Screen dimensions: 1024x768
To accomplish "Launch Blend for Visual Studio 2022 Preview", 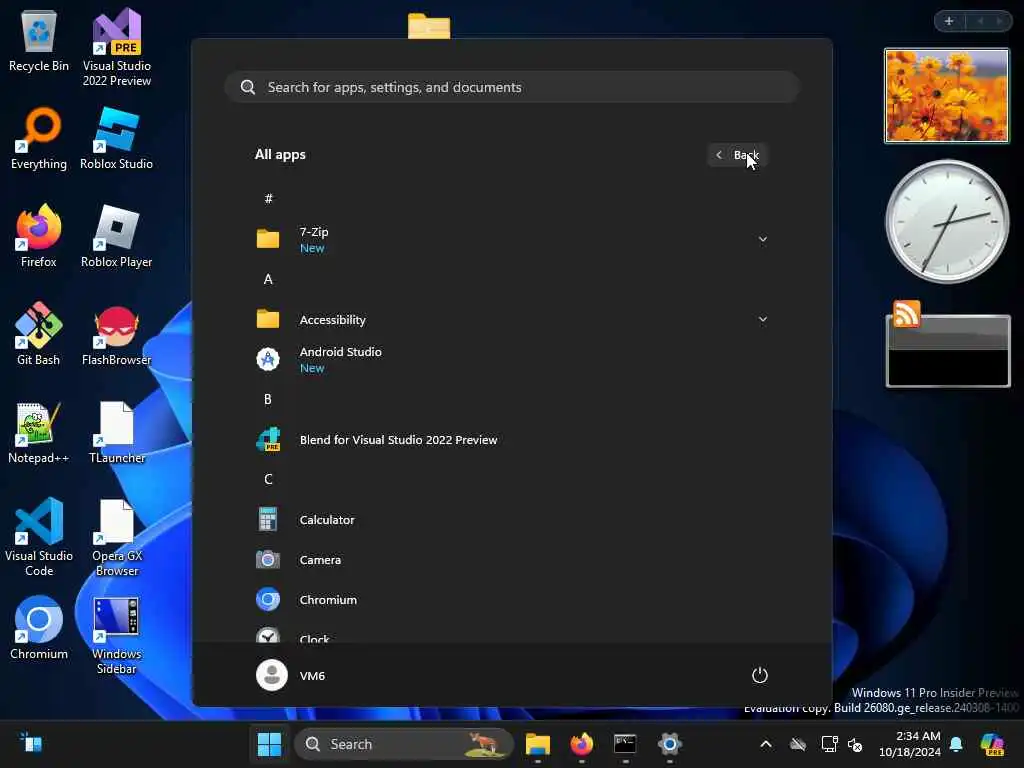I will pyautogui.click(x=513, y=440).
